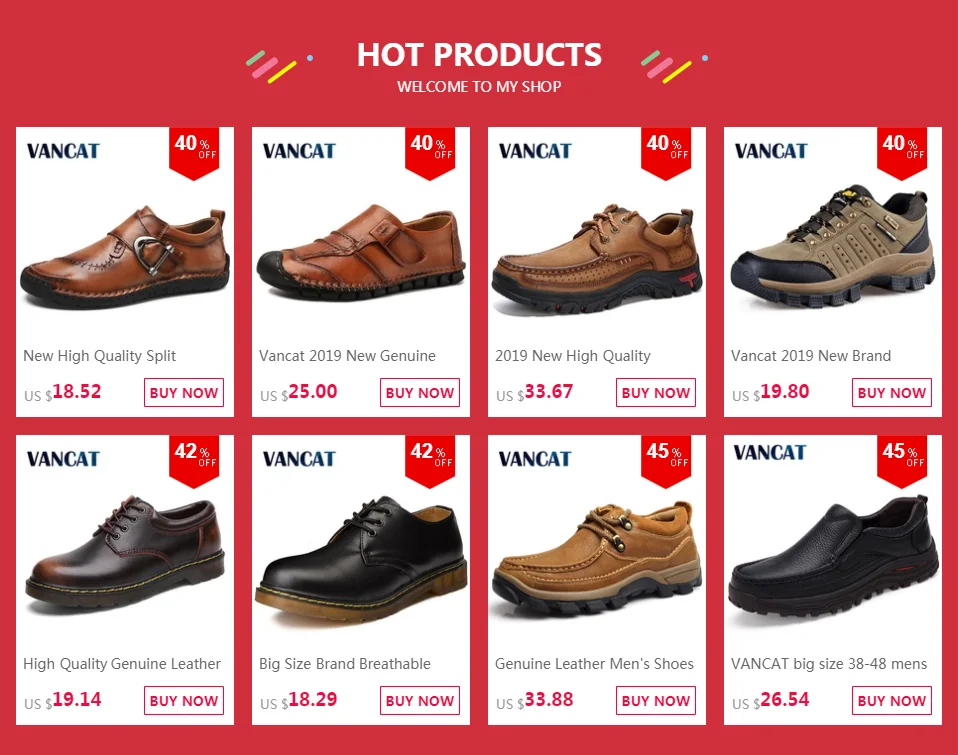Click the 42% OFF badge on black oxford shoe

click(430, 461)
